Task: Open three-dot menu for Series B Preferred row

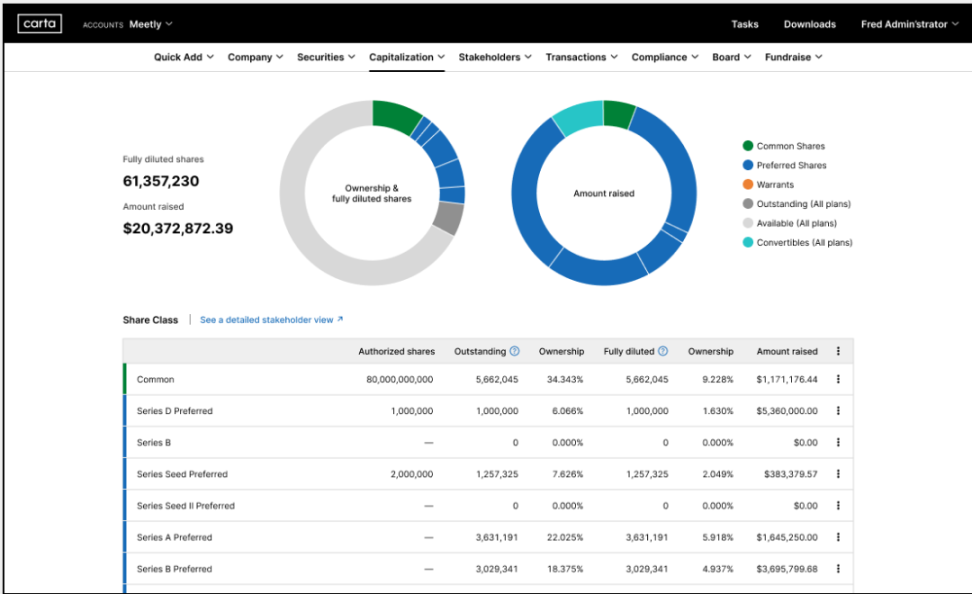Action: click(838, 569)
